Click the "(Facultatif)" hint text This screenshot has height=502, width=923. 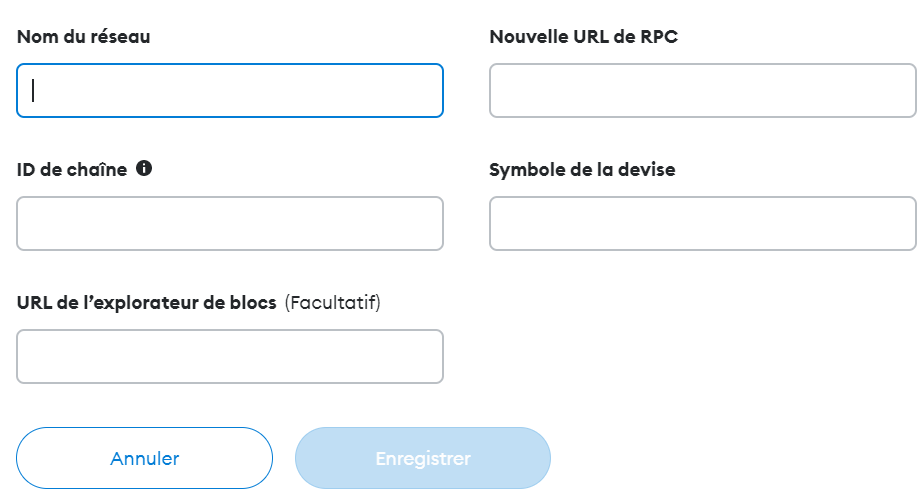pos(333,302)
